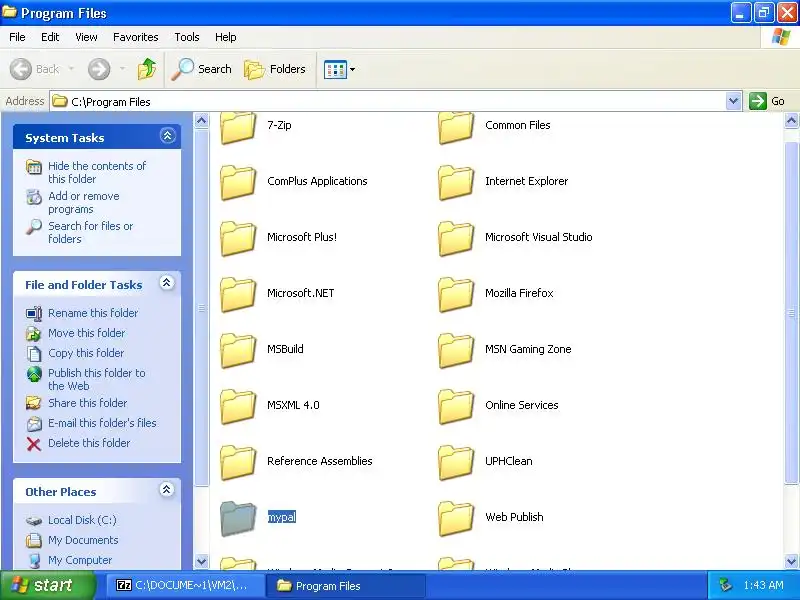
Task: Select the Web Publish folder icon
Action: (x=456, y=518)
